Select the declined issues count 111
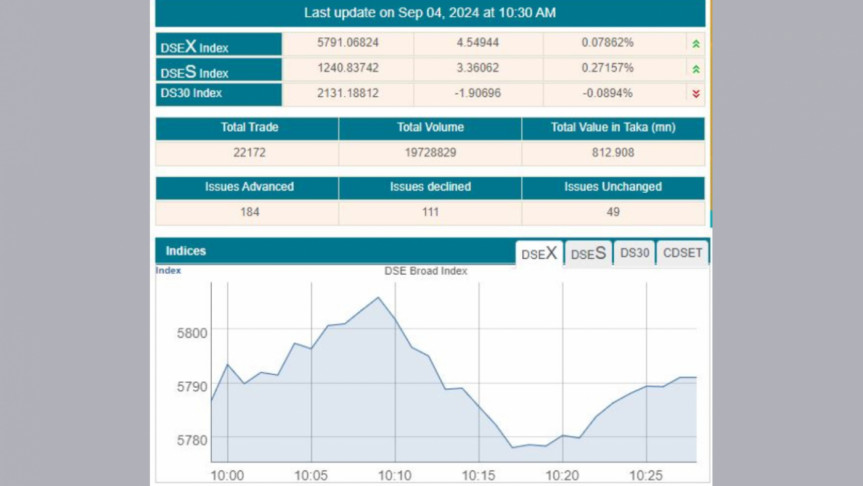 coord(430,212)
